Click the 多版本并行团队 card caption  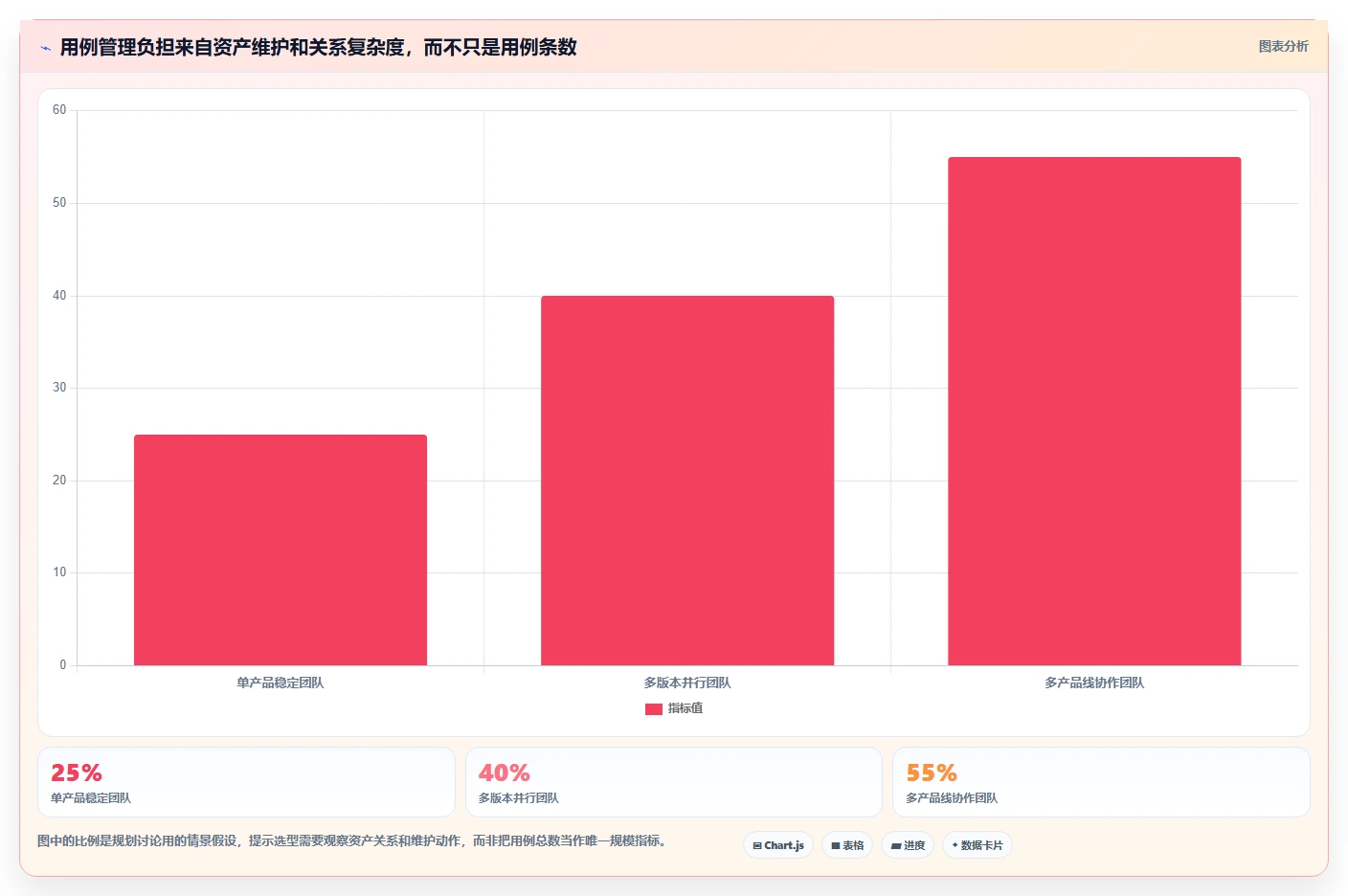click(519, 797)
